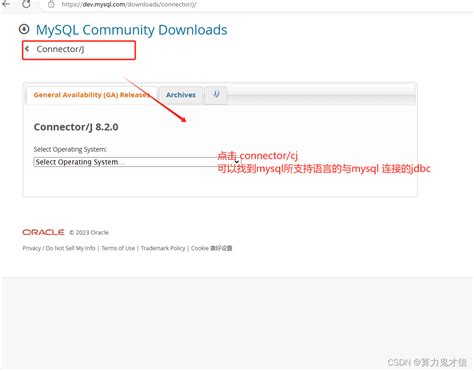Image resolution: width=474 pixels, height=371 pixels.
Task: Reload the page with refresh icon
Action: tap(26, 4)
